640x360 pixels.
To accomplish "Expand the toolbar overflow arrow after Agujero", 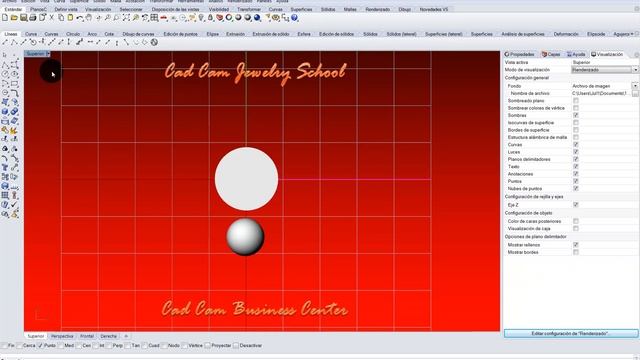I will 632,34.
